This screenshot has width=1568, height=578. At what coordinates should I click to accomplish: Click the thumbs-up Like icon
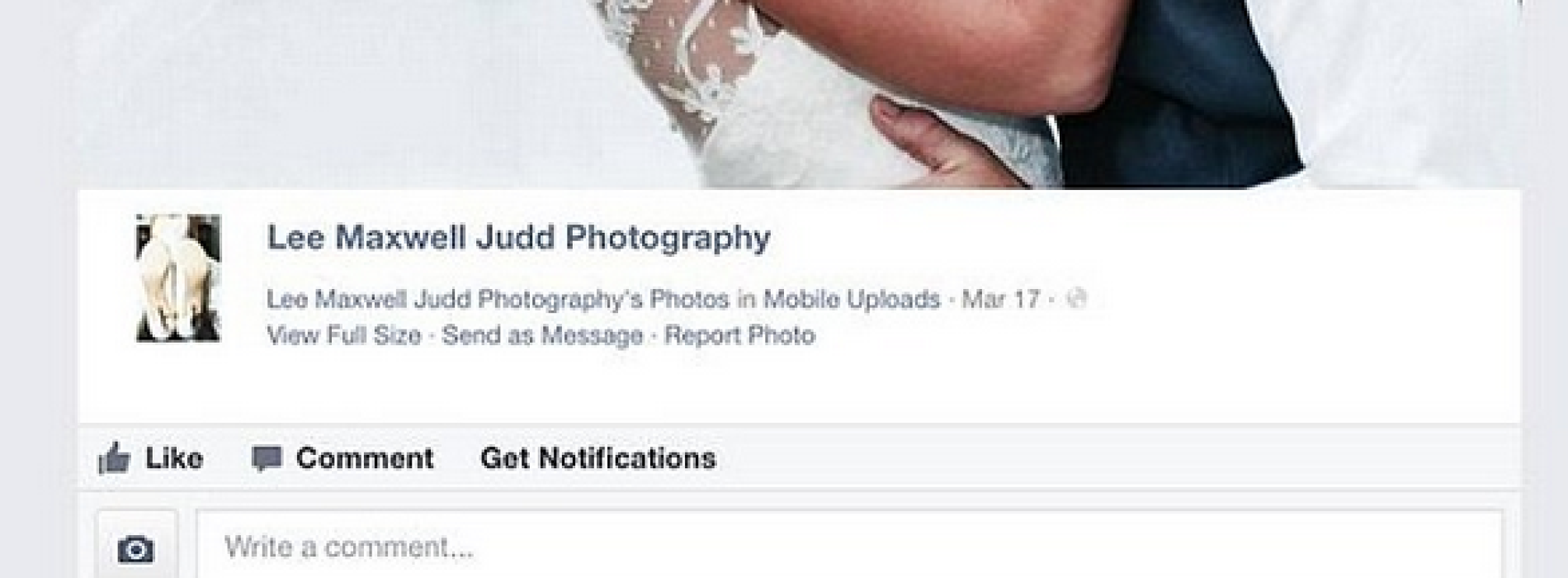[115, 458]
